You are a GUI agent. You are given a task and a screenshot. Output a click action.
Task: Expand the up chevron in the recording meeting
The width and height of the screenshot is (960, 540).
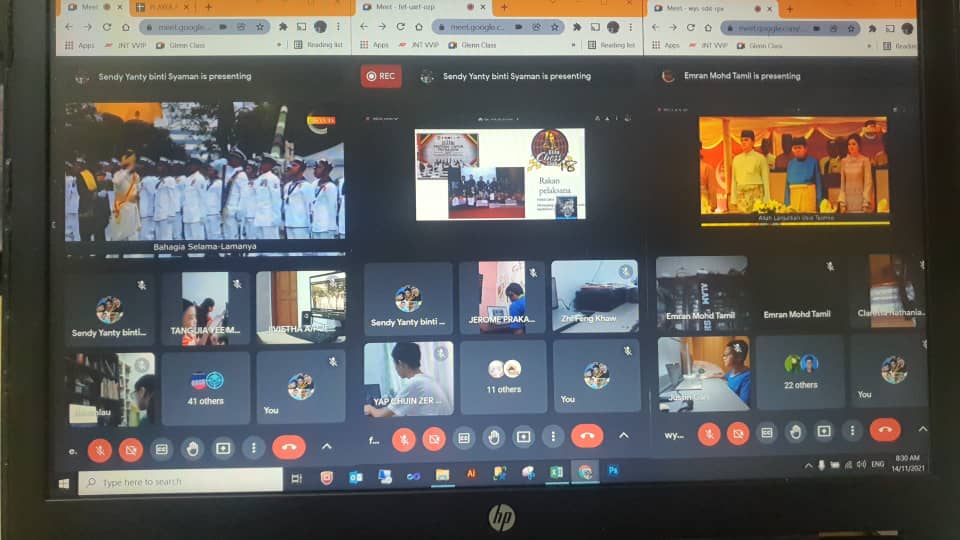click(624, 436)
